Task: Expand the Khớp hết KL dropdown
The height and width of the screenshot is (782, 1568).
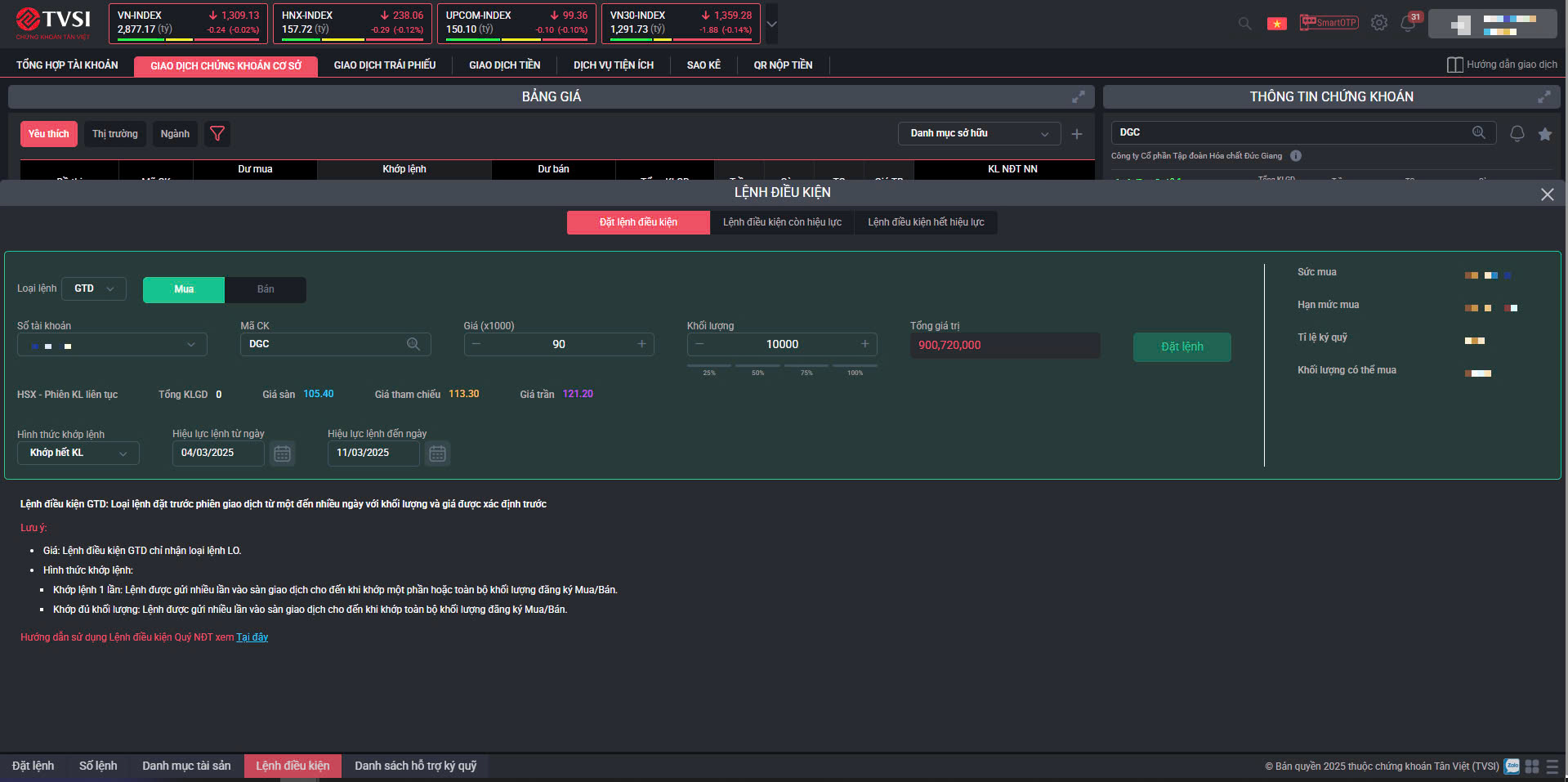Action: [78, 453]
